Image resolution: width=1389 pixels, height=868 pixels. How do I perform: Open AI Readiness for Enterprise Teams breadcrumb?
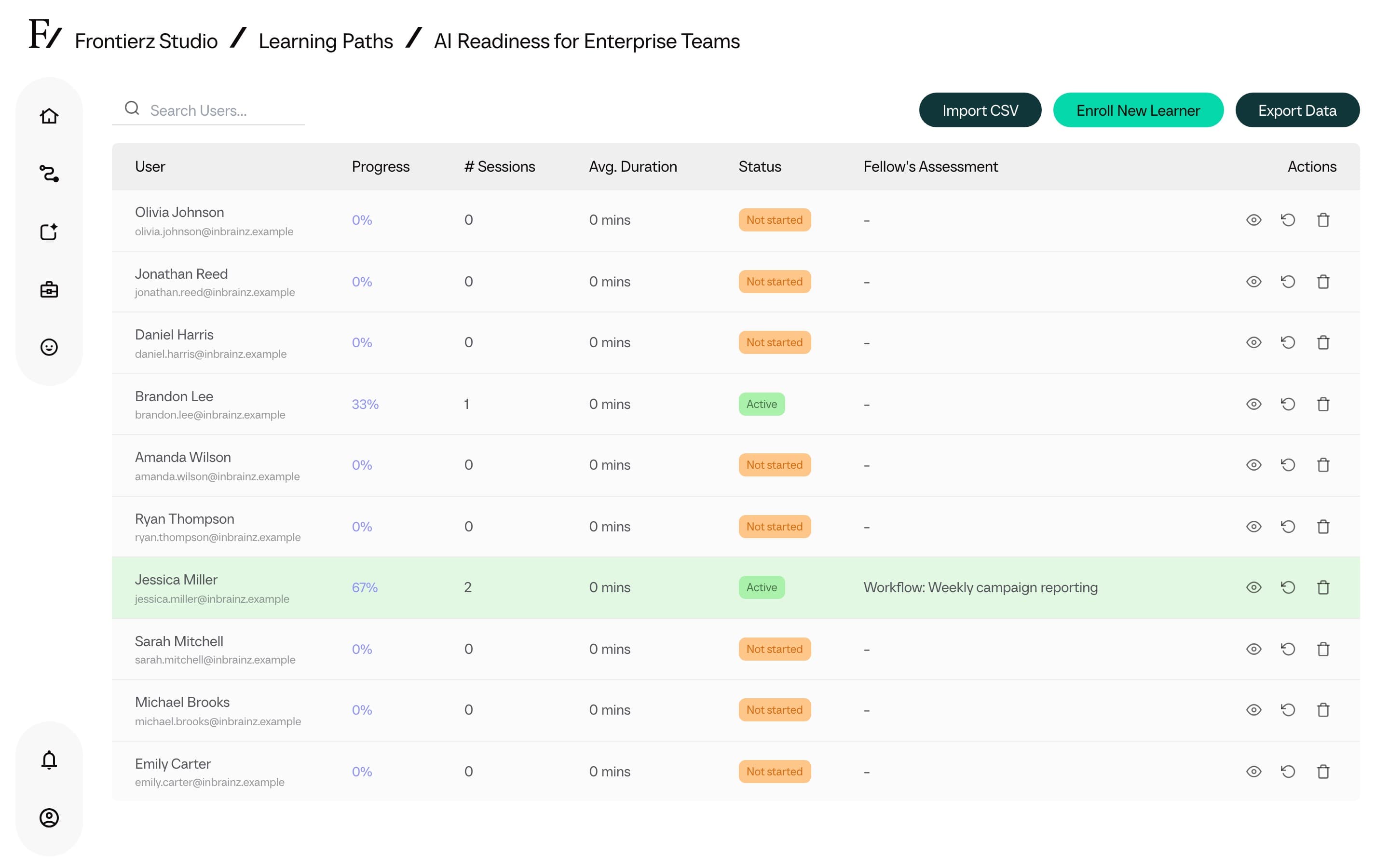click(x=586, y=41)
